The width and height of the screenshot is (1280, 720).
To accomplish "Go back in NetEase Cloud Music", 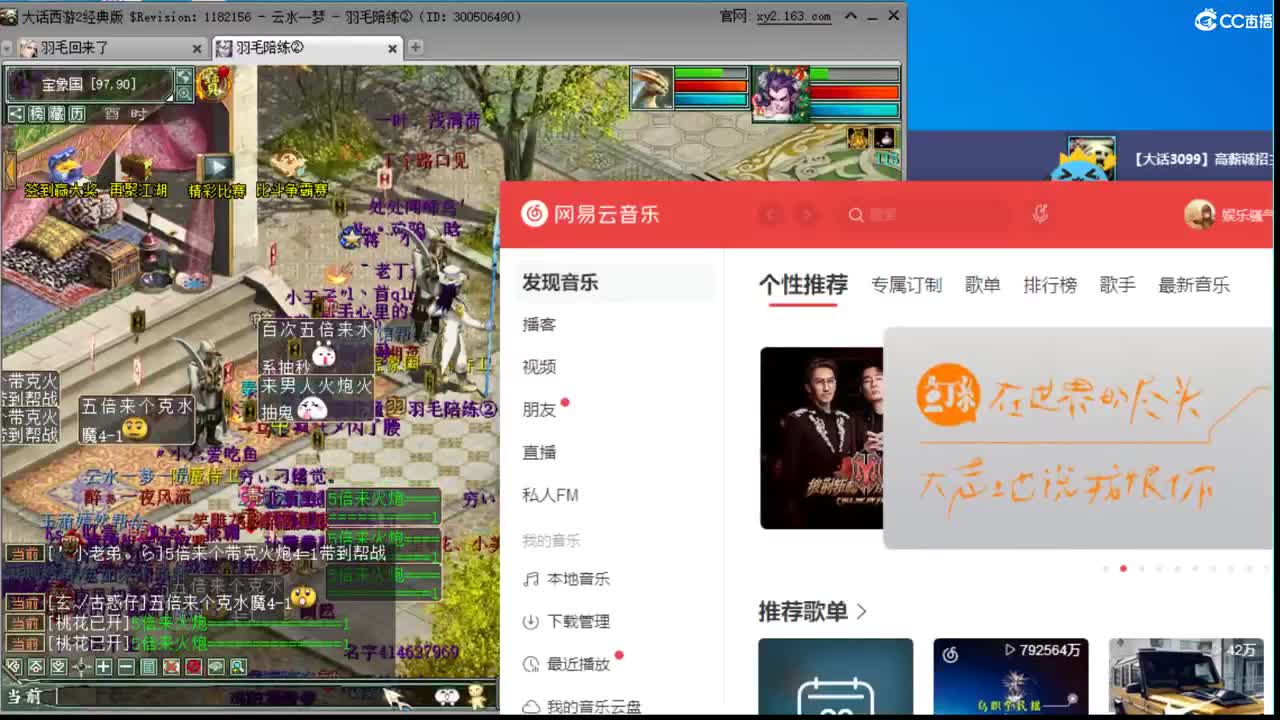I will (770, 214).
